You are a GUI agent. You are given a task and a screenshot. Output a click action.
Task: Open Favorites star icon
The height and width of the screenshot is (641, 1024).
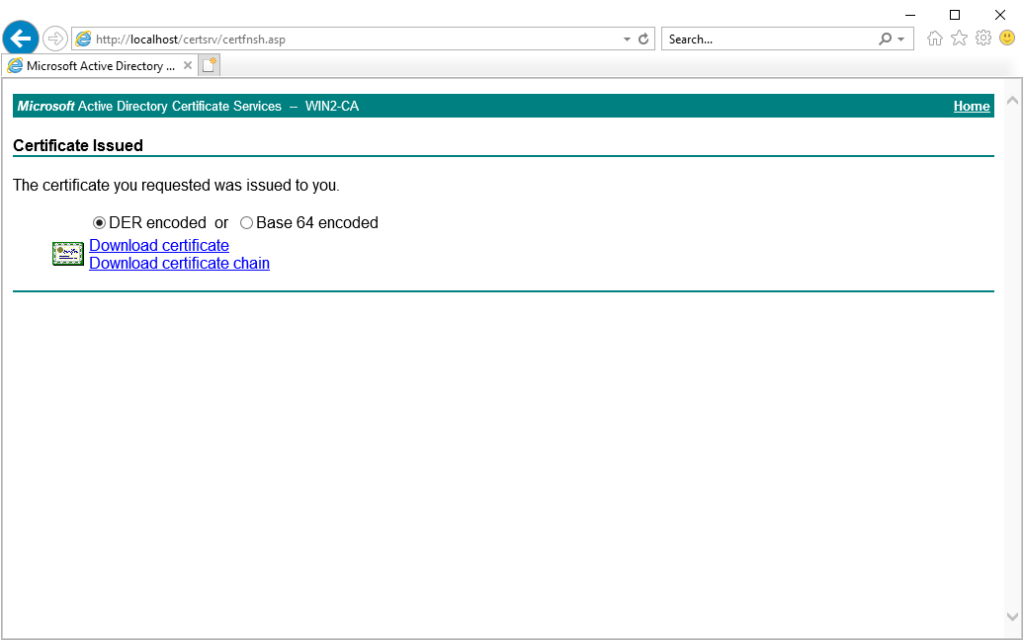coord(959,39)
